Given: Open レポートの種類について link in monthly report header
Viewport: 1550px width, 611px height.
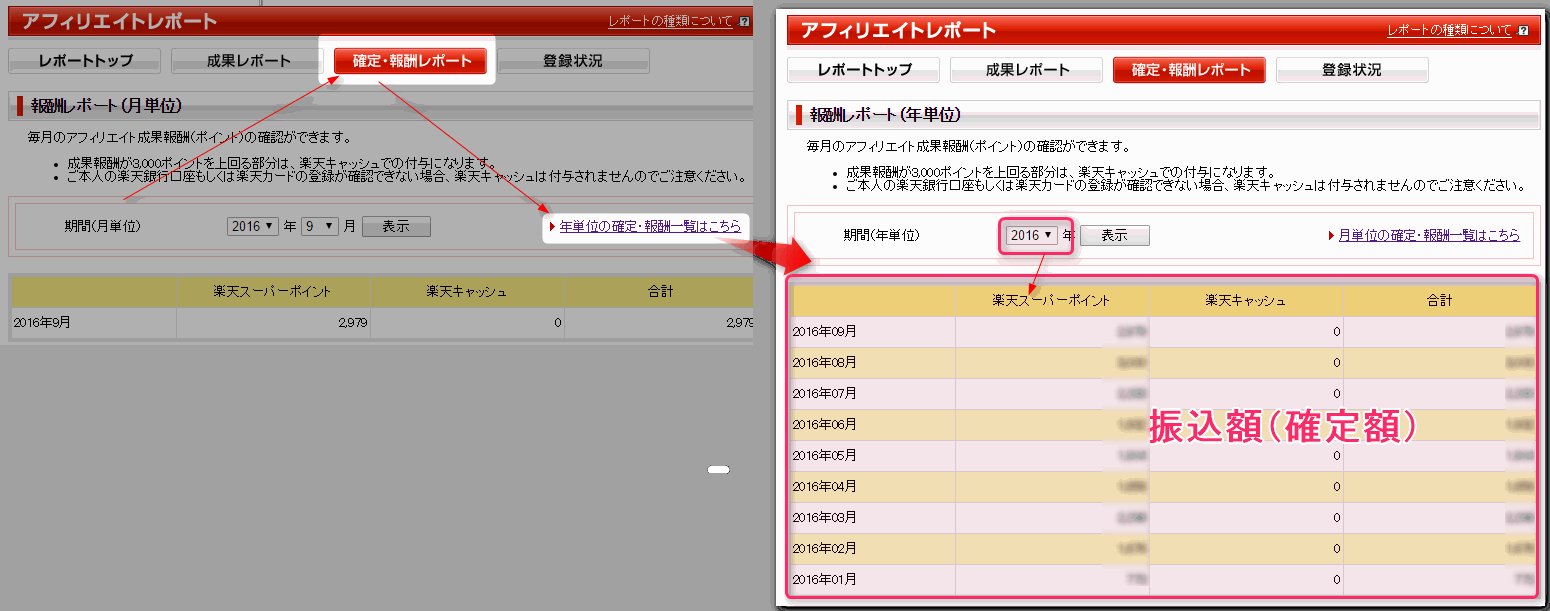Looking at the screenshot, I should [x=670, y=21].
